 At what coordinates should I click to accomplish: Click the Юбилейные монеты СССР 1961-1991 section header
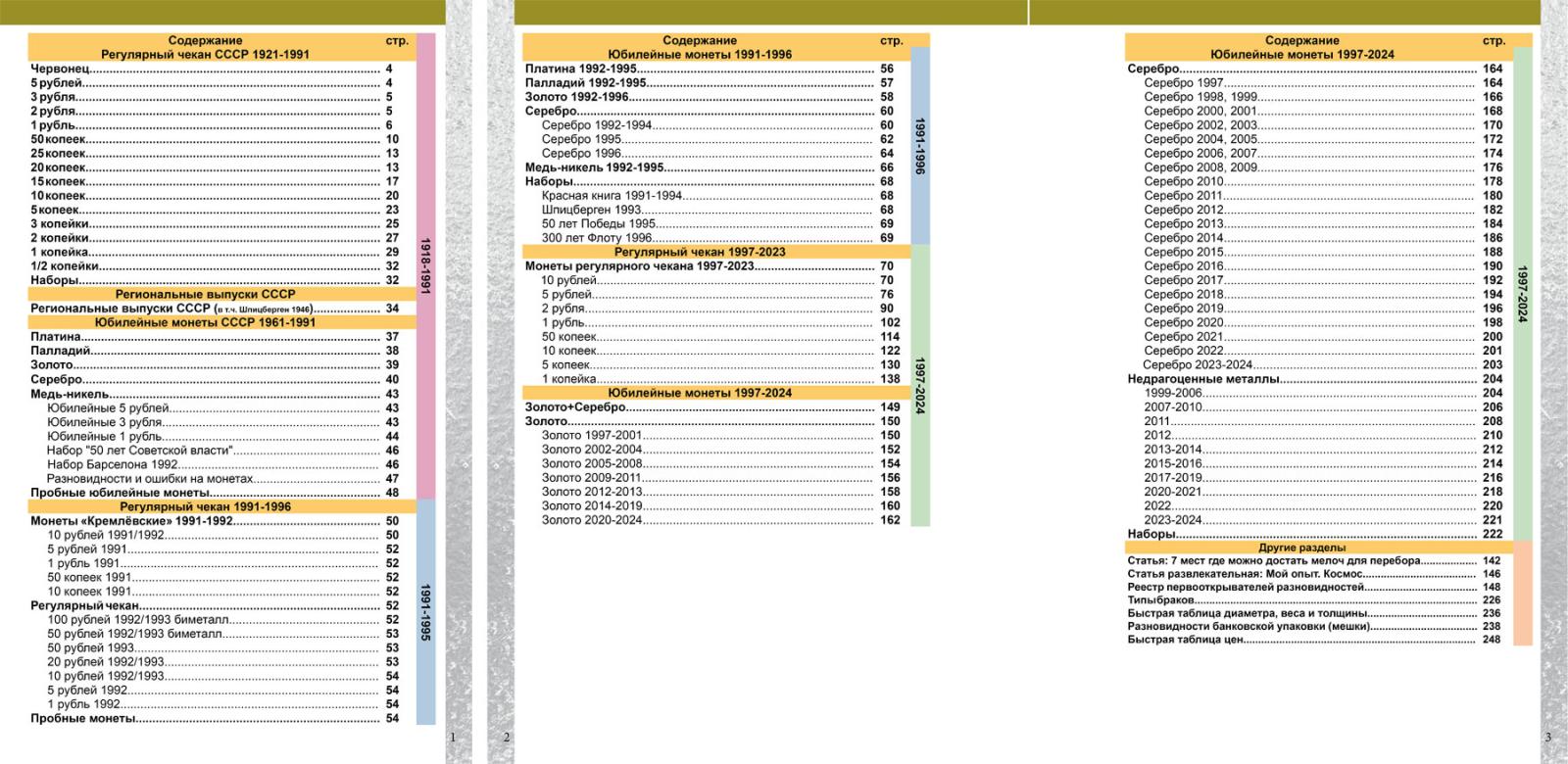point(205,322)
